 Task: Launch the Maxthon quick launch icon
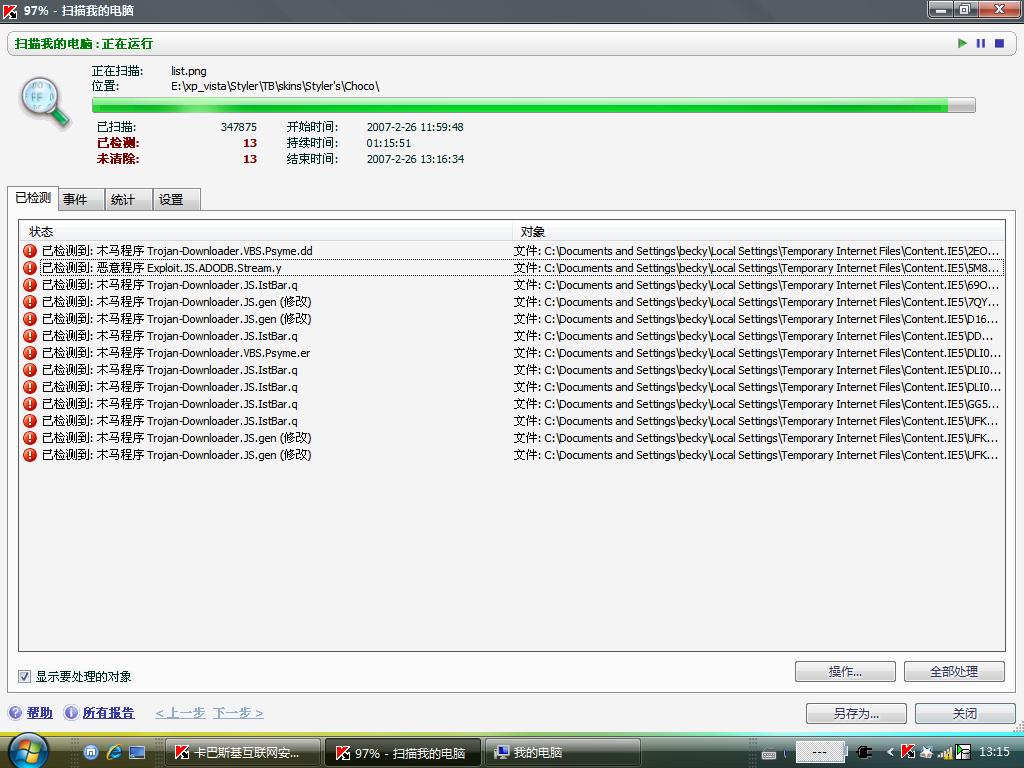[x=91, y=752]
